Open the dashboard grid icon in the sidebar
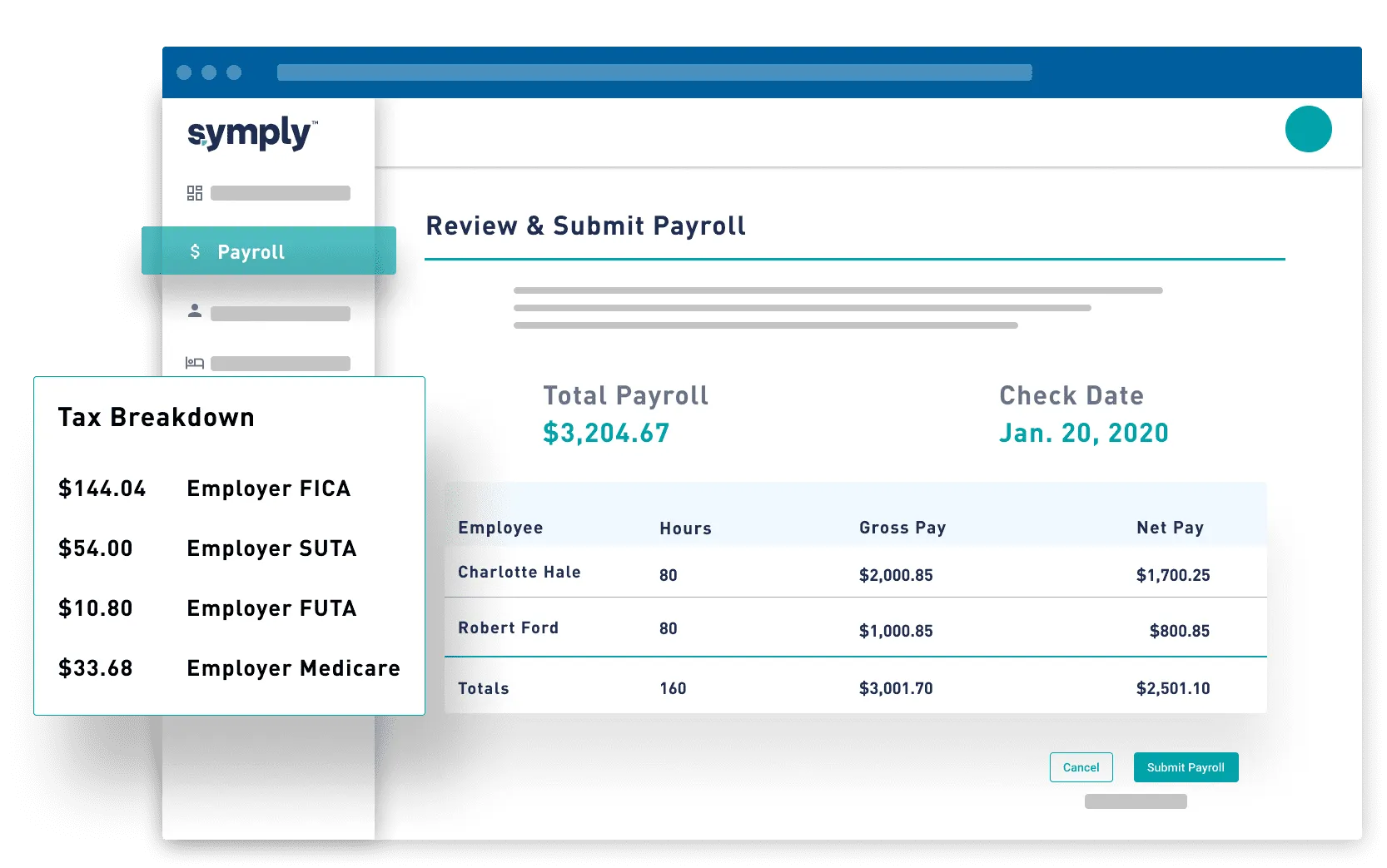The width and height of the screenshot is (1387, 868). [195, 192]
